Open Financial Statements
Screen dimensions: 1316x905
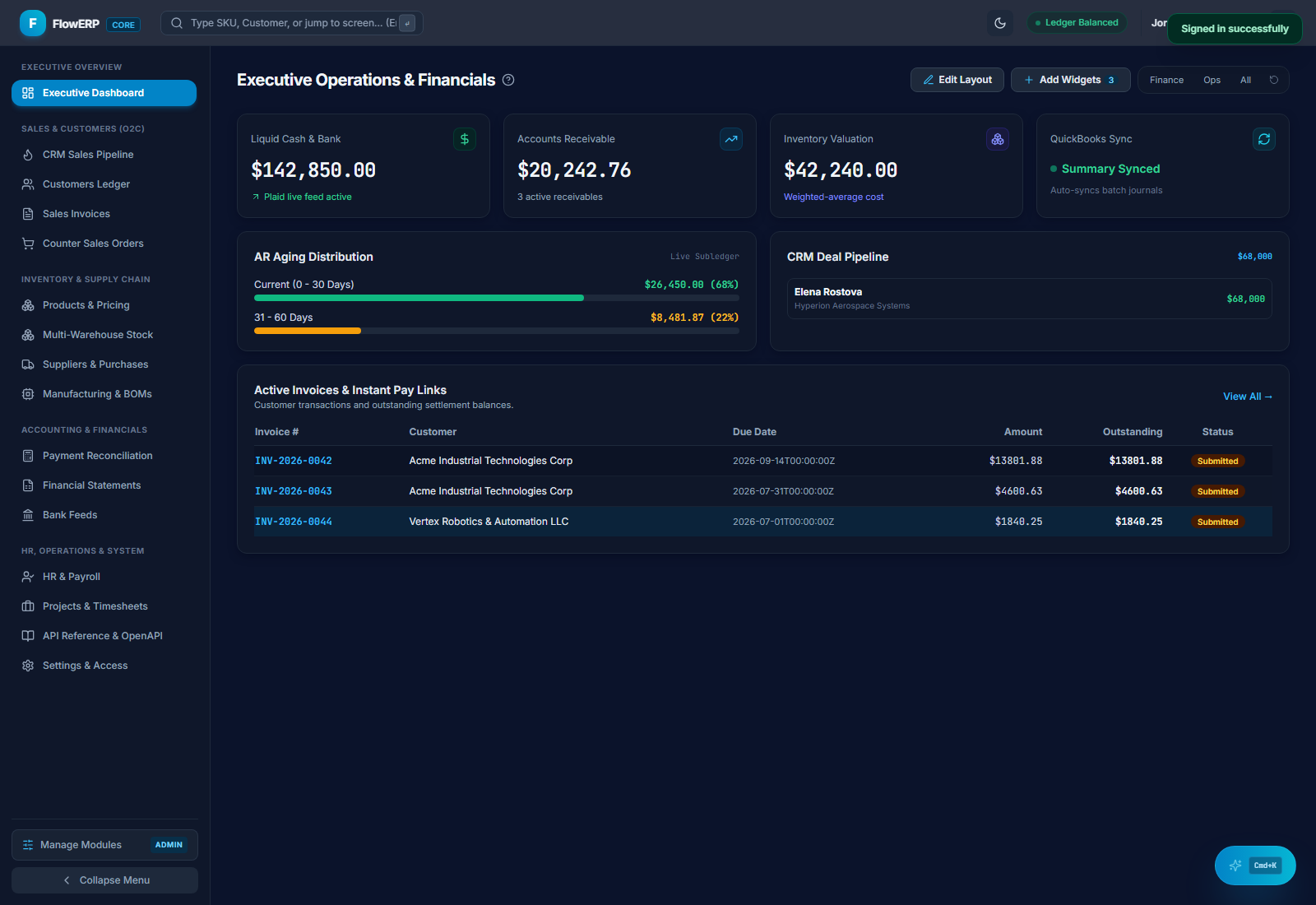(x=104, y=485)
